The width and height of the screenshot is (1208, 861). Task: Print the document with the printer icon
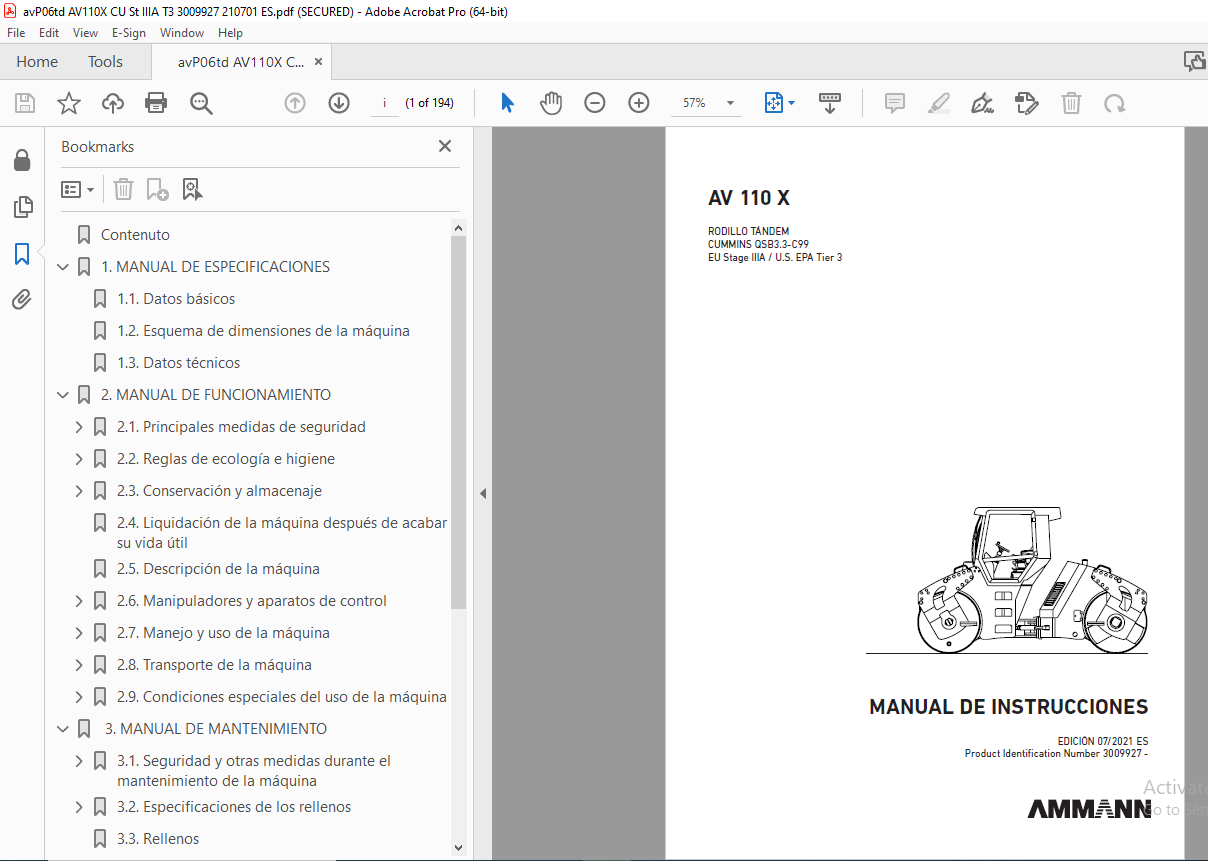pyautogui.click(x=156, y=103)
